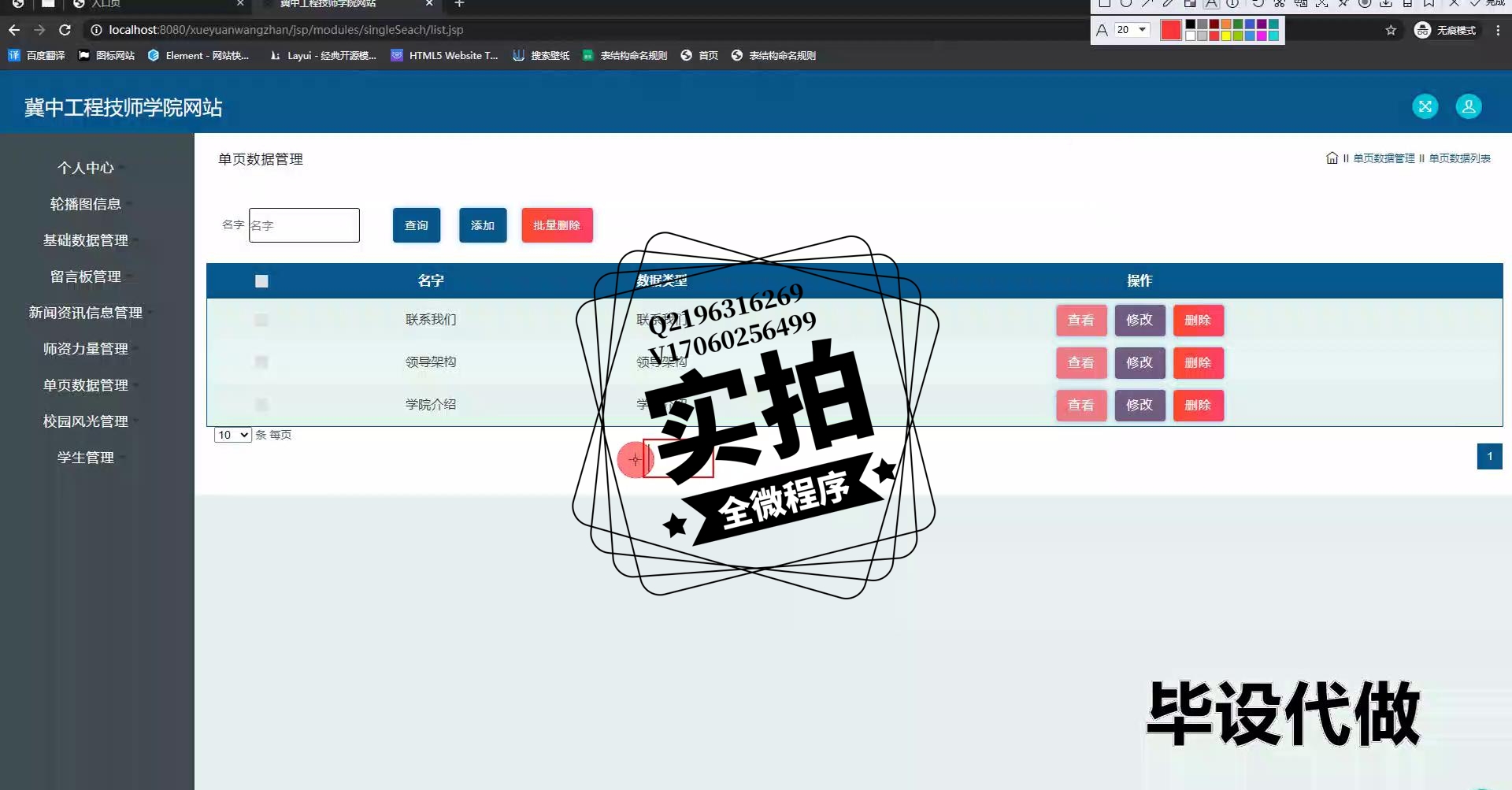Open the first 表结构命名规则 bookmark with green icon
Screen dimensions: 1512x790
point(624,55)
